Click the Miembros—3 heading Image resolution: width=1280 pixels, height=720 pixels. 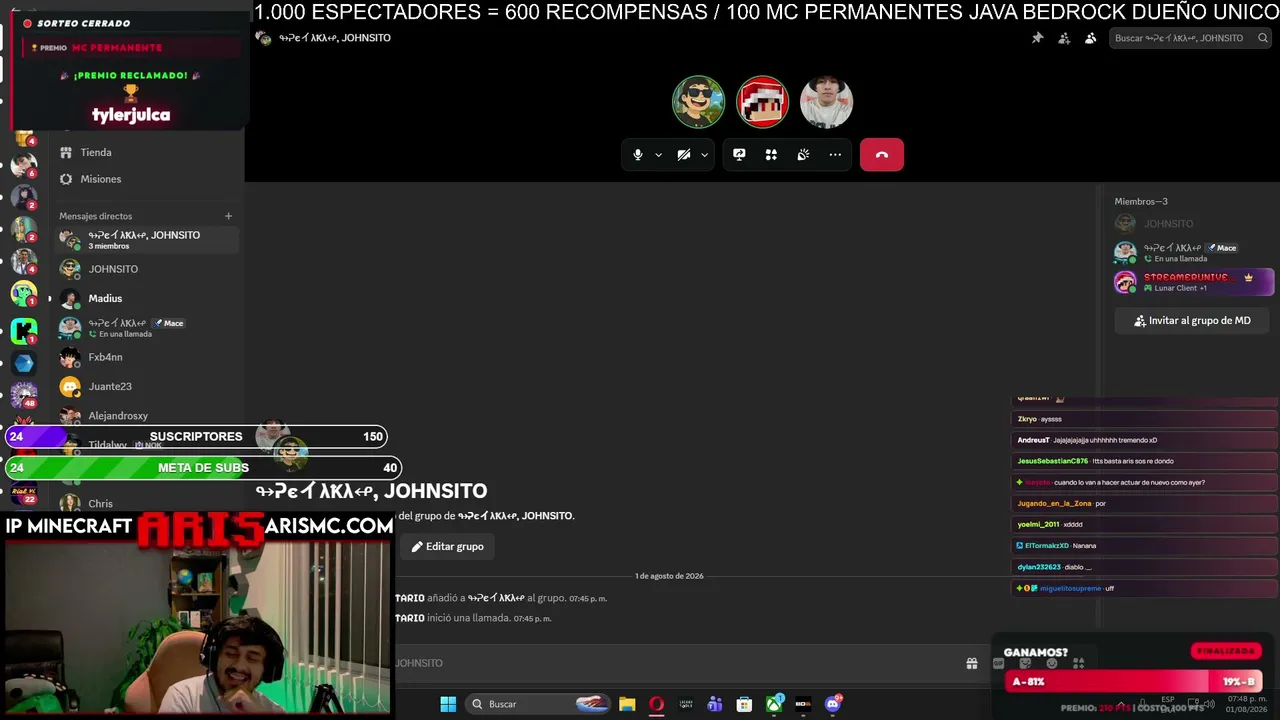(x=1141, y=202)
